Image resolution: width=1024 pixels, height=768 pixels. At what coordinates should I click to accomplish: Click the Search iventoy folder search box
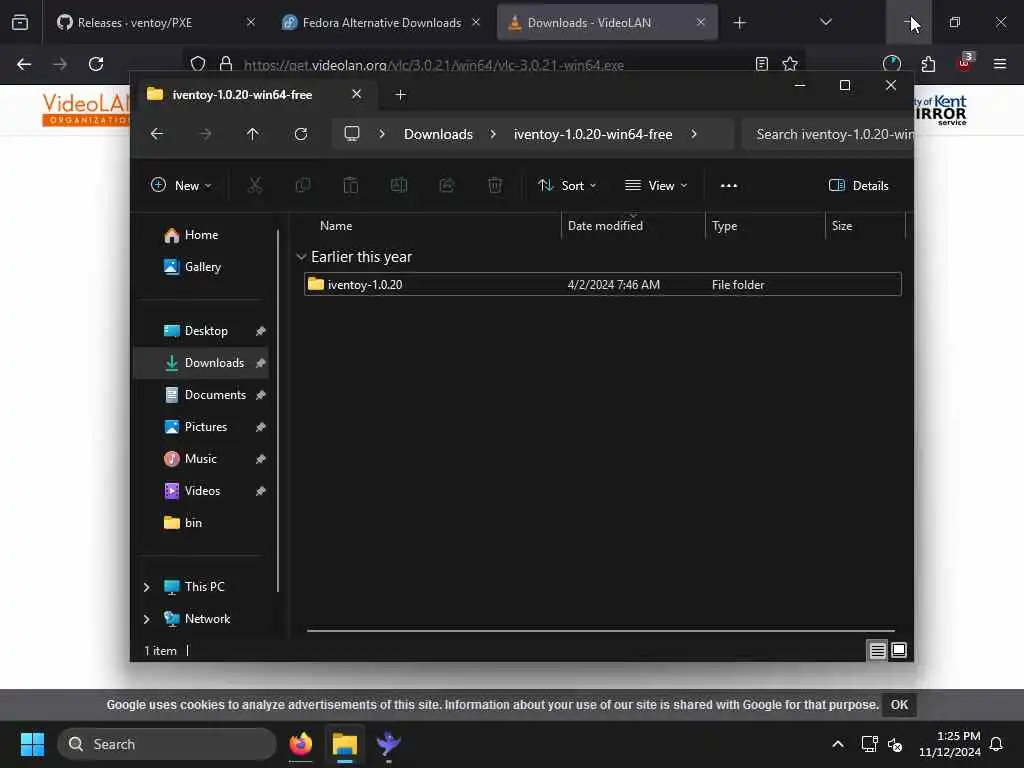pos(827,134)
